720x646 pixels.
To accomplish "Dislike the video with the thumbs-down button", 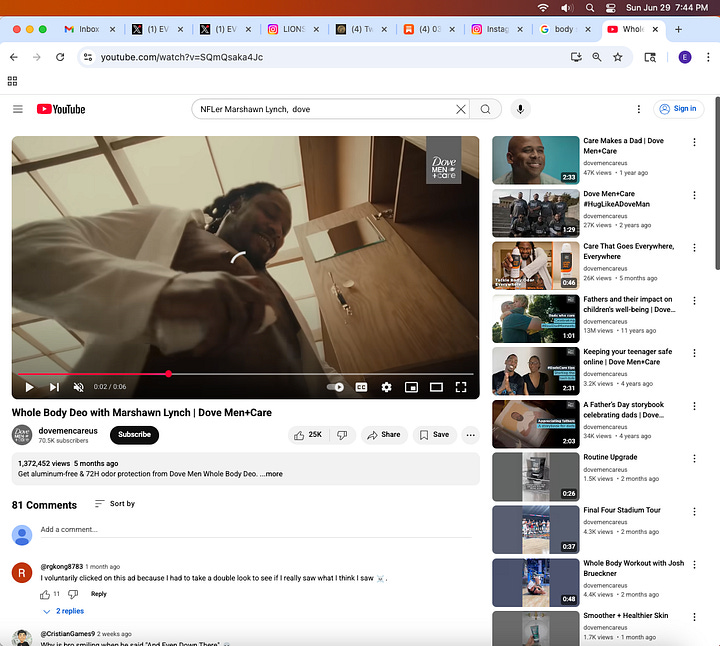I will (343, 435).
